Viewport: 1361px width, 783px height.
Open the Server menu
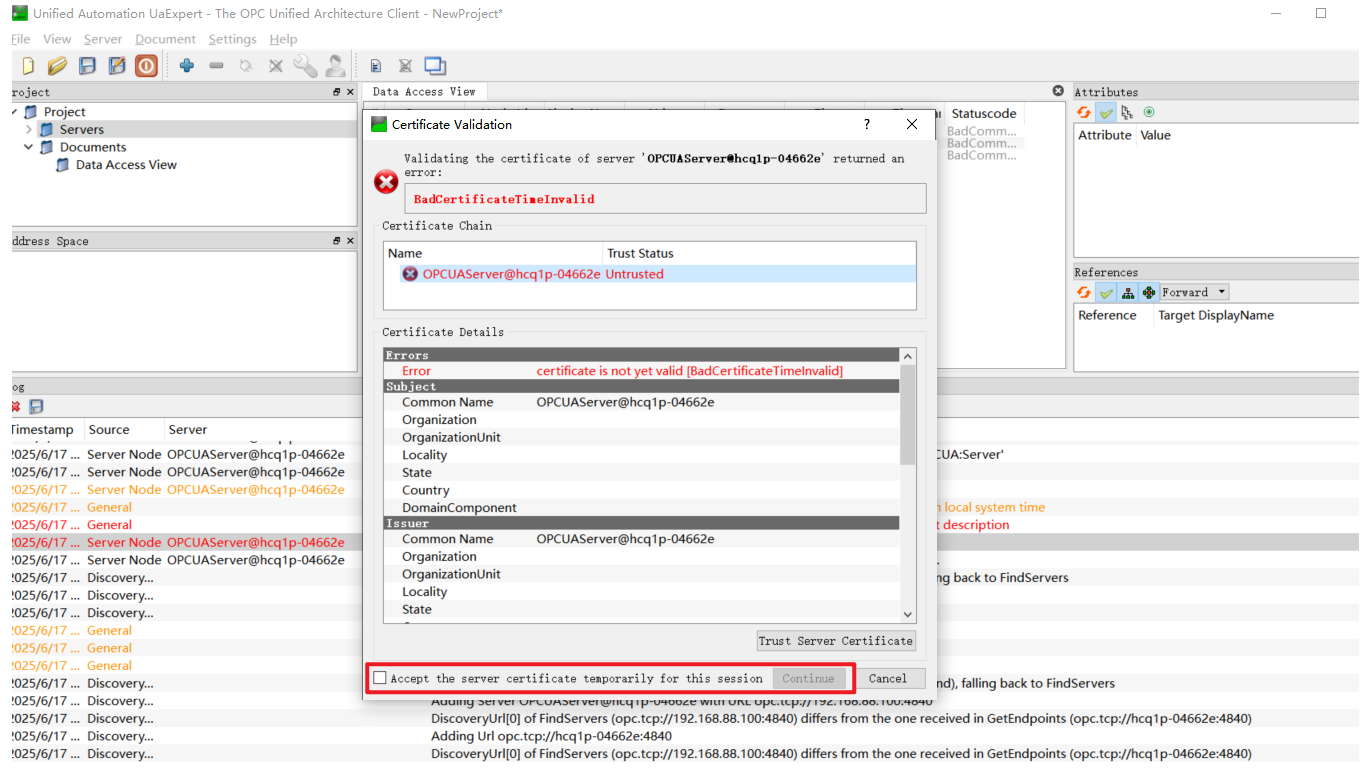point(103,39)
